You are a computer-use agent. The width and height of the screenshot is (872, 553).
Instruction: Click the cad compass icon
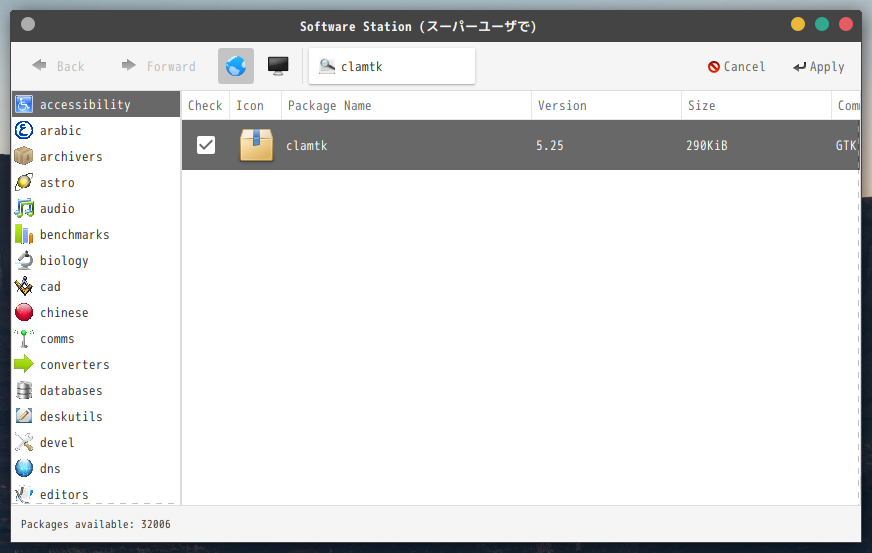point(24,286)
